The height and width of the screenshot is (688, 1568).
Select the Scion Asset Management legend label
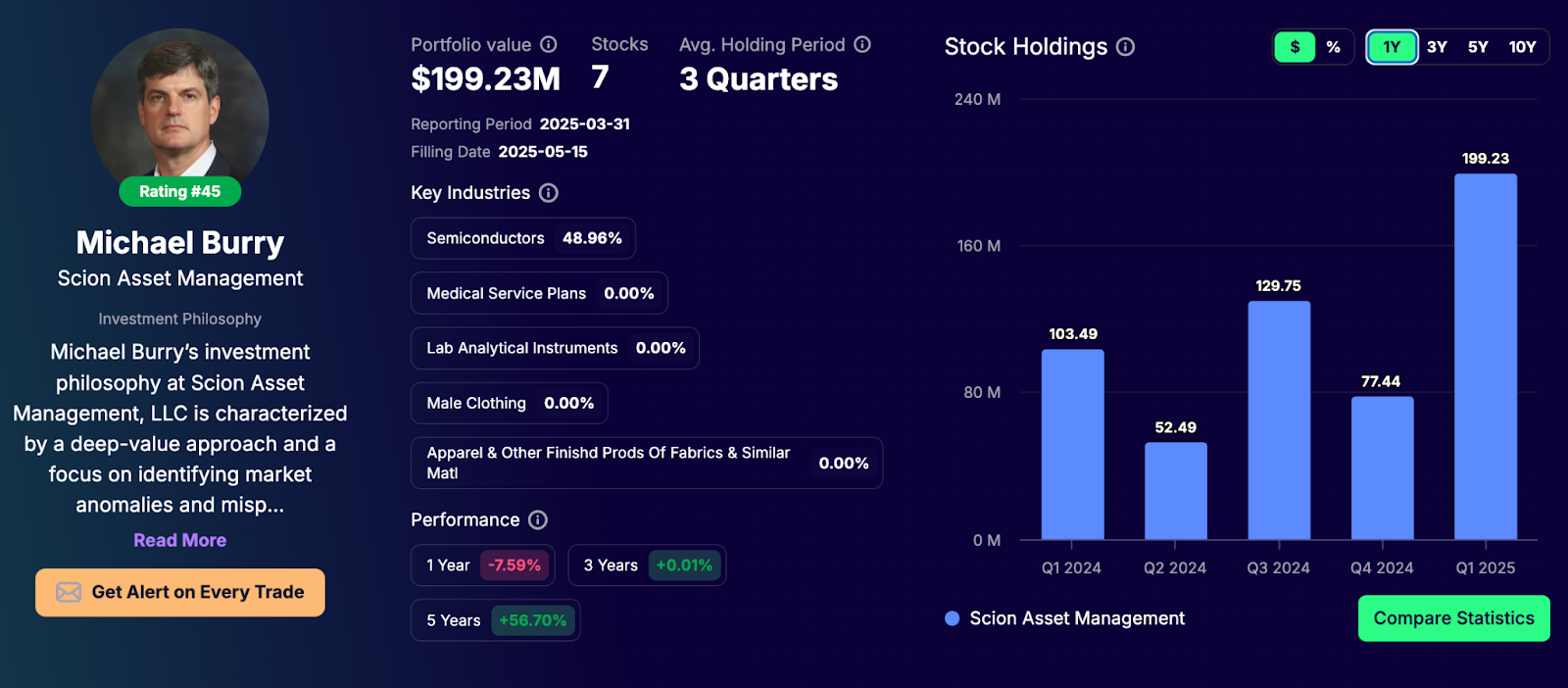coord(1077,618)
